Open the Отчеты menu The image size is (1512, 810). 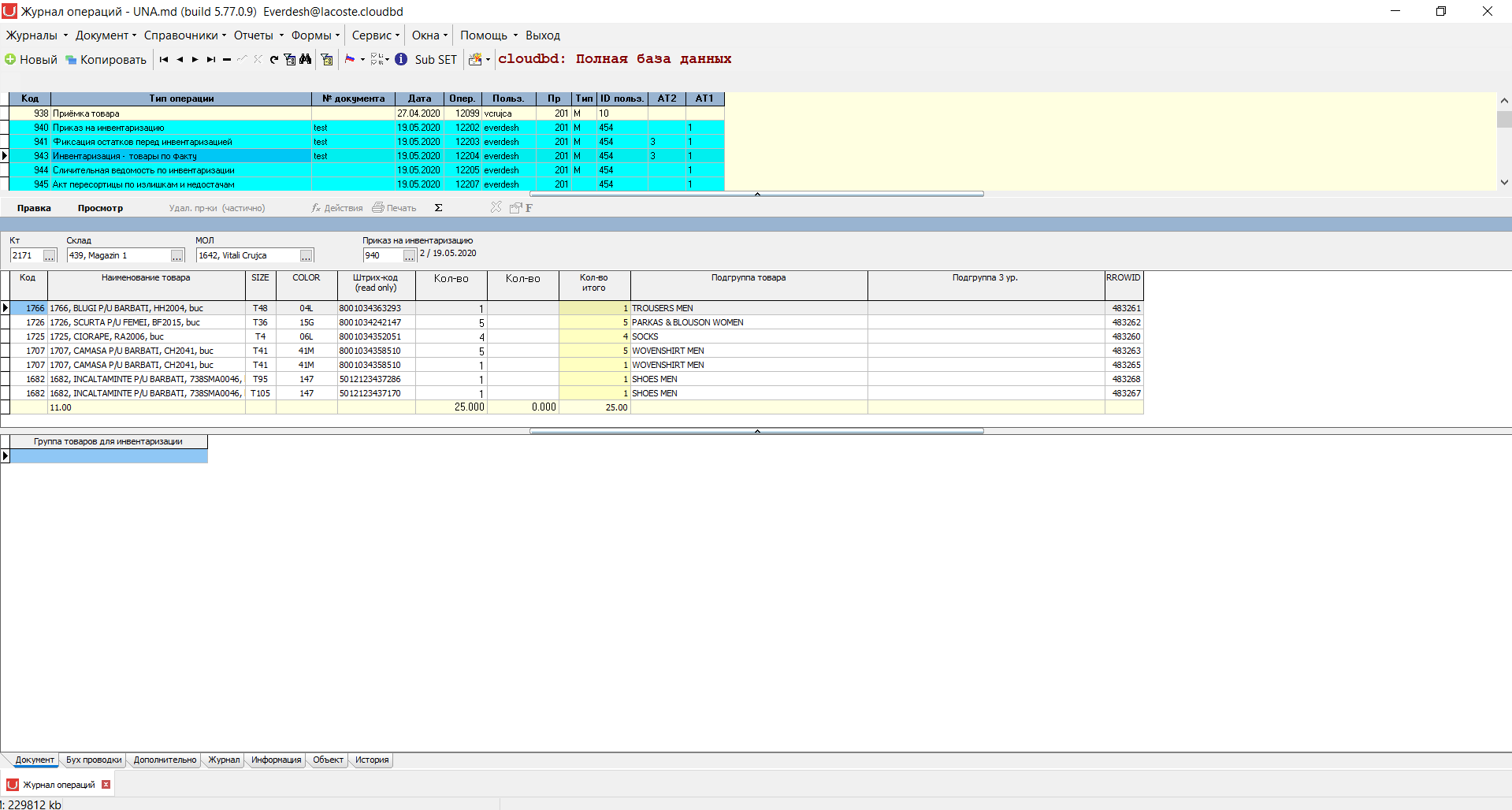[x=258, y=35]
